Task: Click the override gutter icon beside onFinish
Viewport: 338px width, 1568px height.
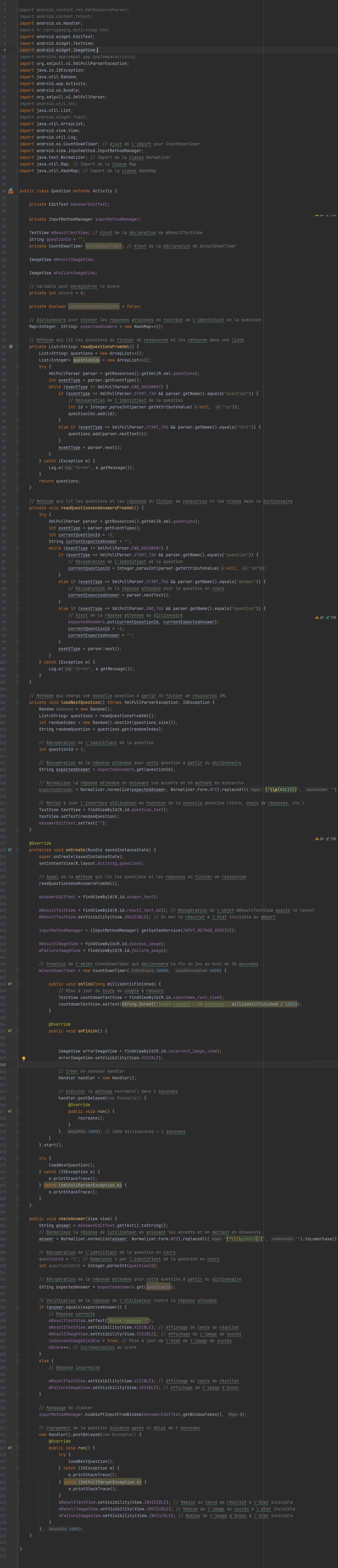Action: tap(10, 1031)
